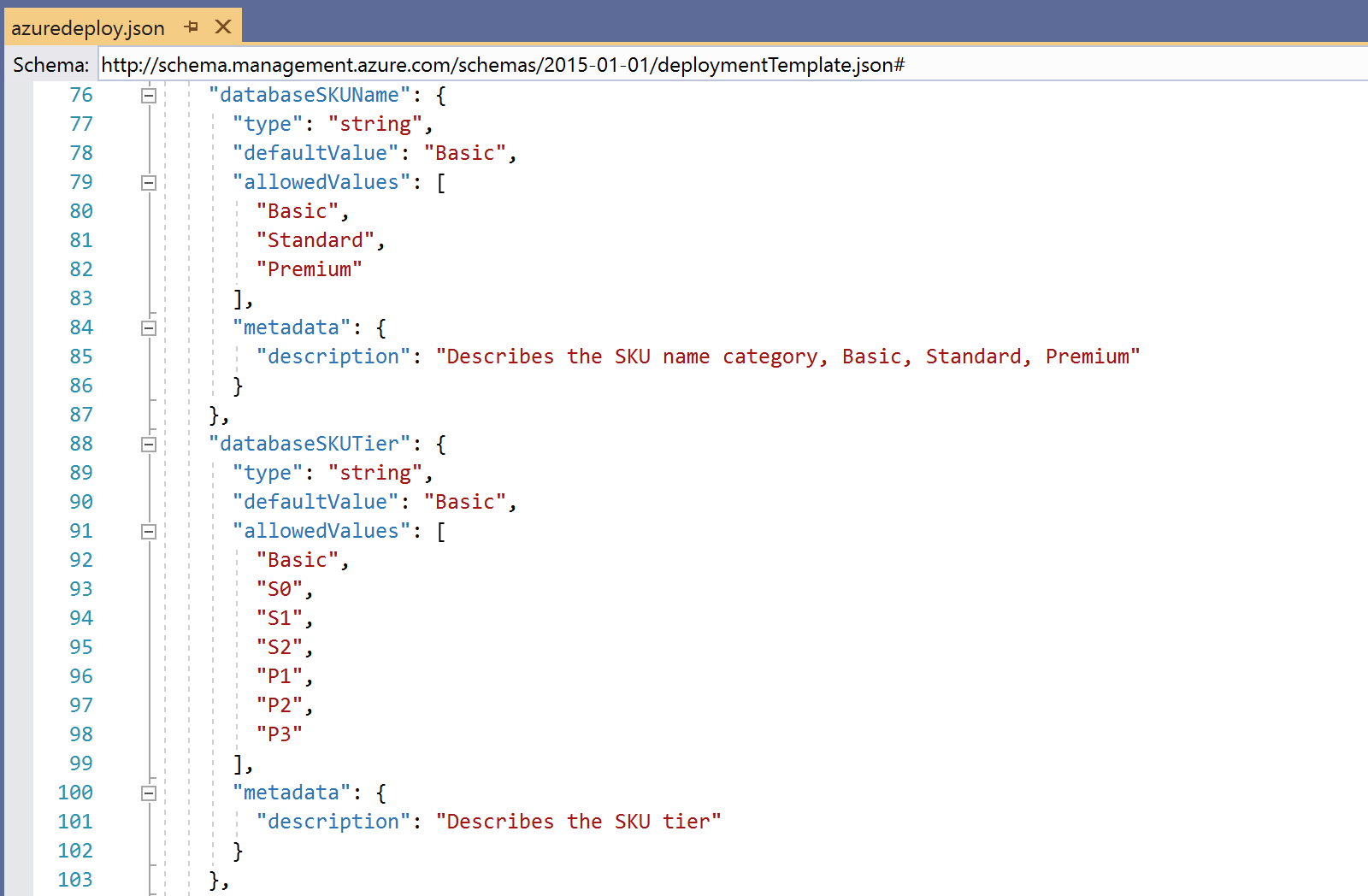Click the "defaultValue" key on line 78
1368x896 pixels.
coord(315,153)
